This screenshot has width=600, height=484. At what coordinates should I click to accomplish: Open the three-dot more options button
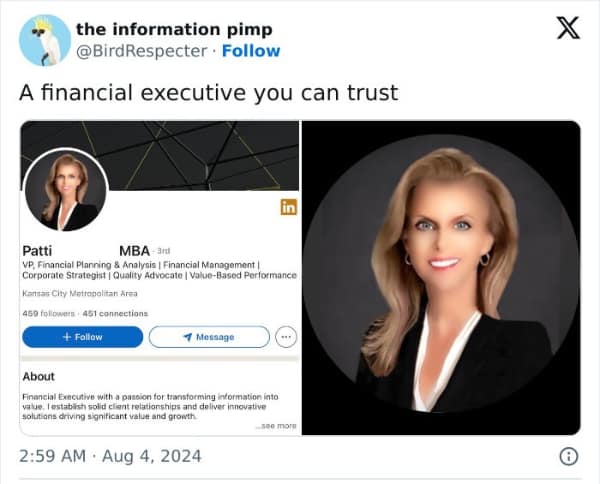(286, 337)
